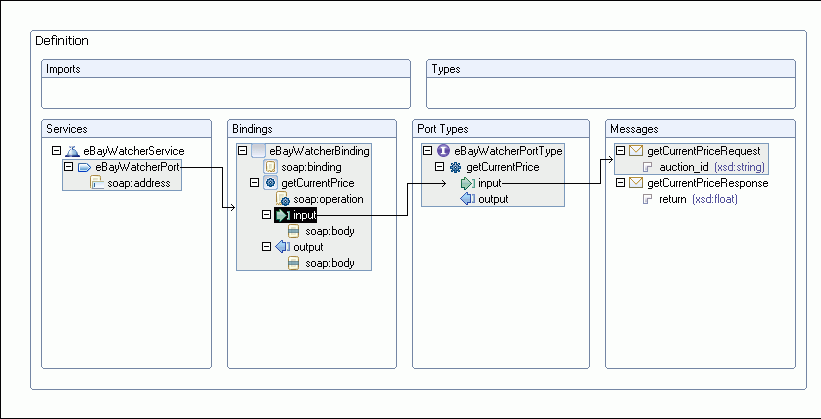The width and height of the screenshot is (821, 419).
Task: Click the Definition title text
Action: point(62,41)
